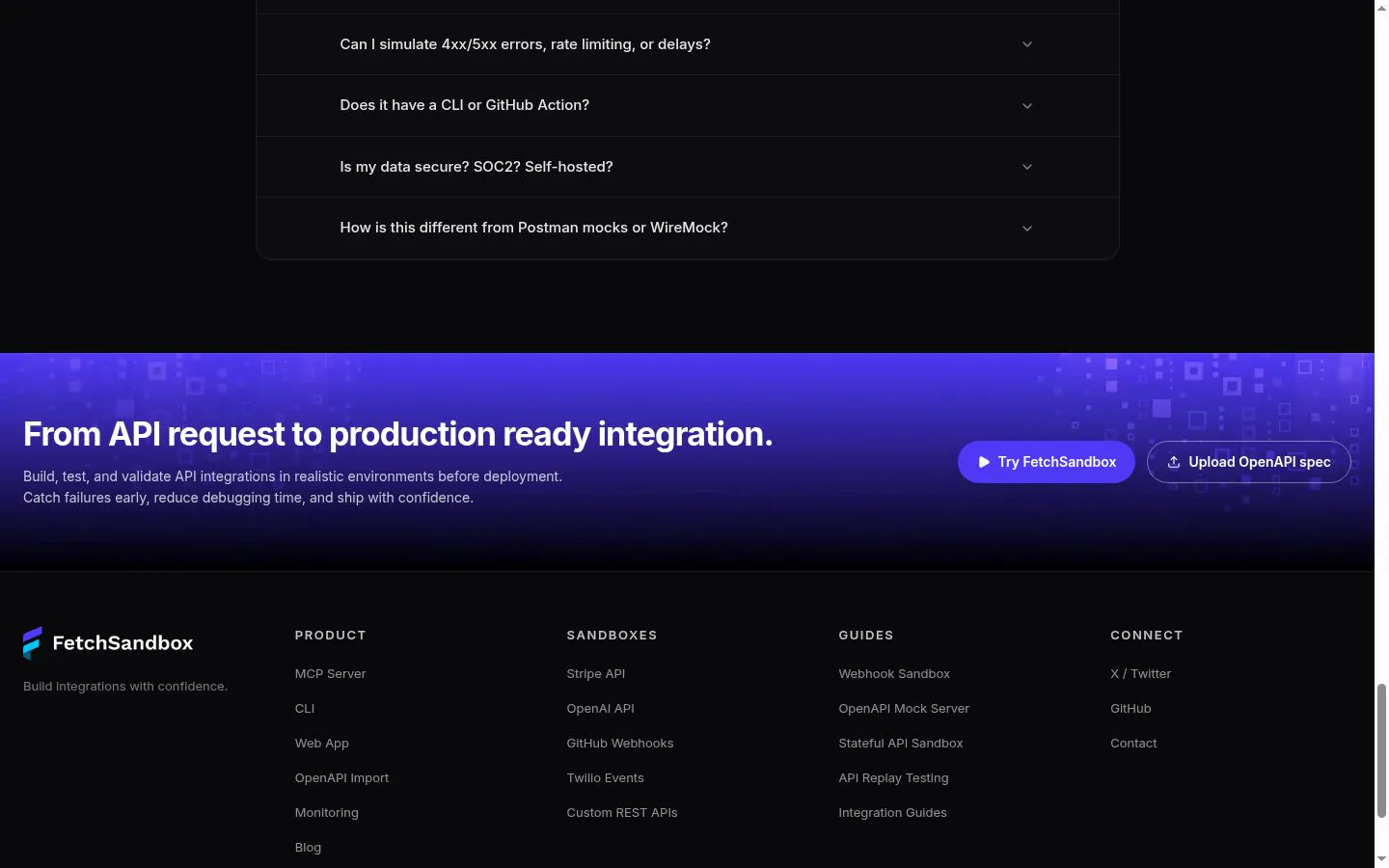
Task: Click the 'From API request to production ready integration.' heading
Action: pos(397,434)
